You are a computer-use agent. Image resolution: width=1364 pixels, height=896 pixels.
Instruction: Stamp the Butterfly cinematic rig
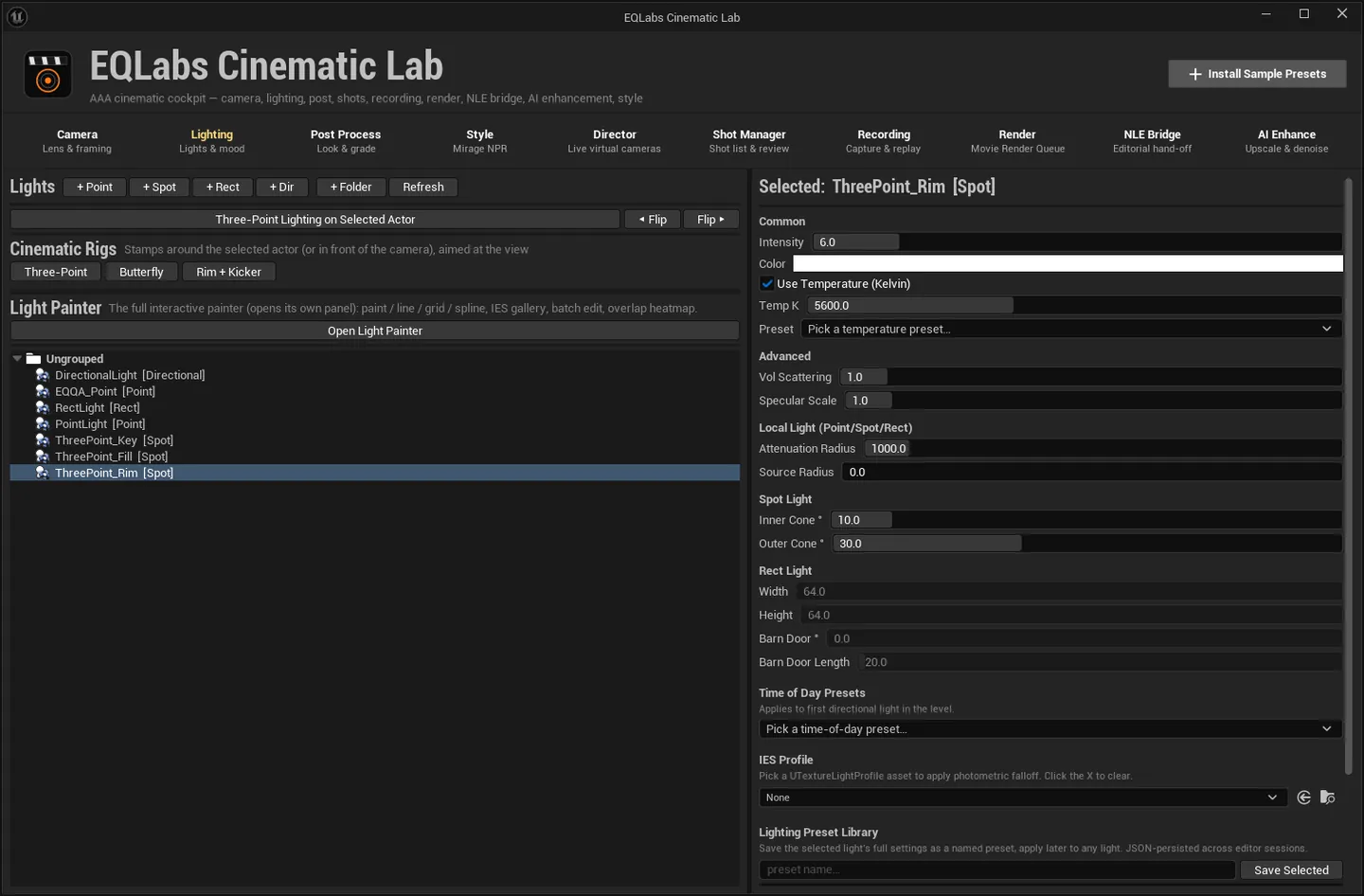coord(141,272)
